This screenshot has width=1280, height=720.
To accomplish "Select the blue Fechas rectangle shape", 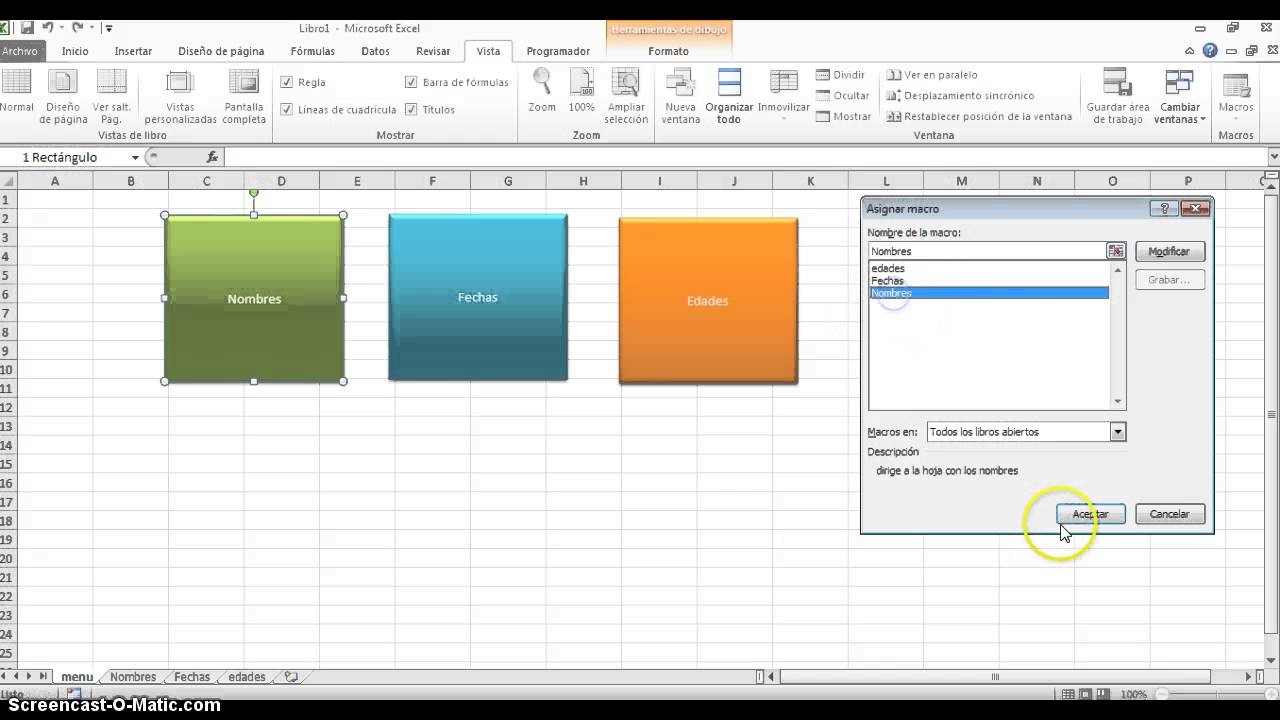I will click(478, 297).
